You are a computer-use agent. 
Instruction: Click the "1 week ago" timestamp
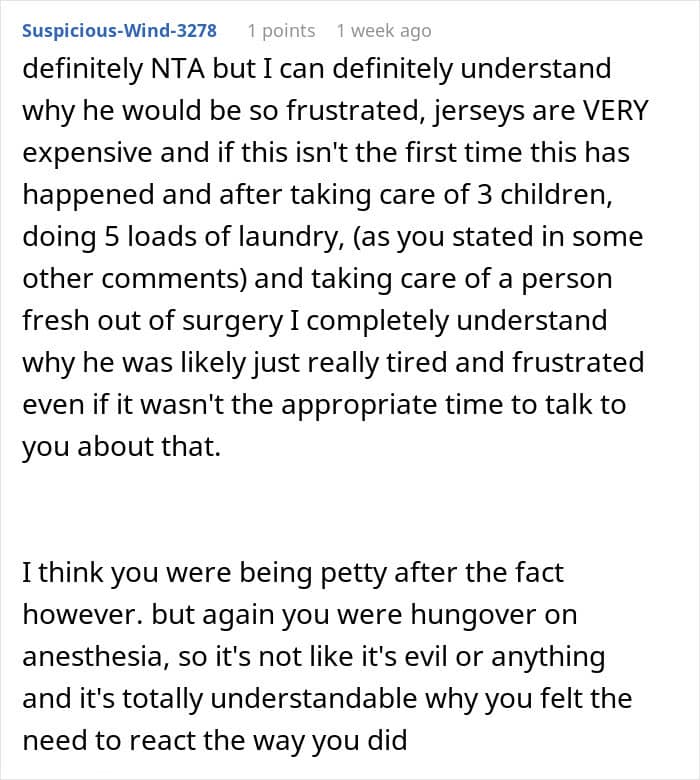(384, 31)
